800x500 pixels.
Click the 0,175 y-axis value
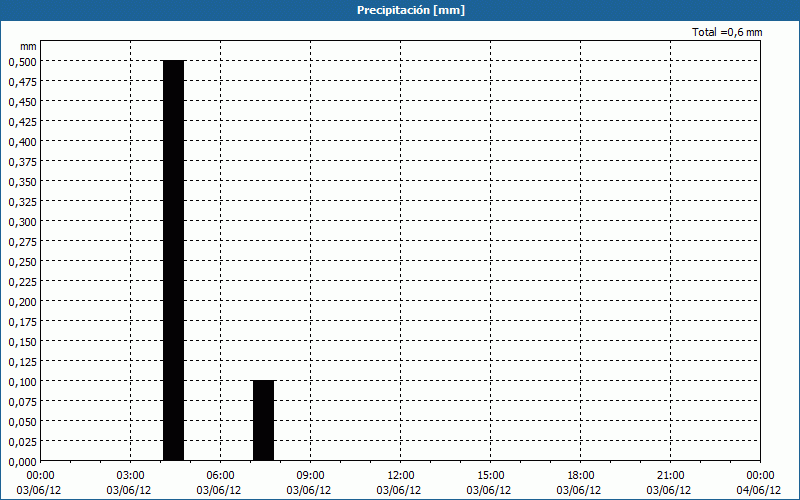pos(23,321)
